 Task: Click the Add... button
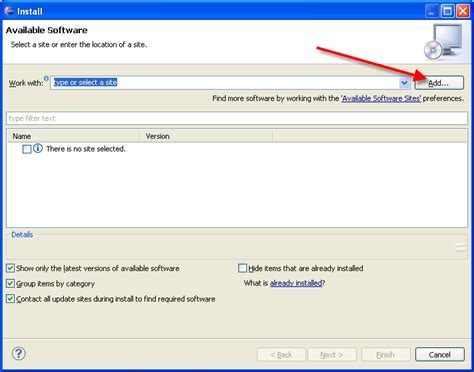click(439, 83)
